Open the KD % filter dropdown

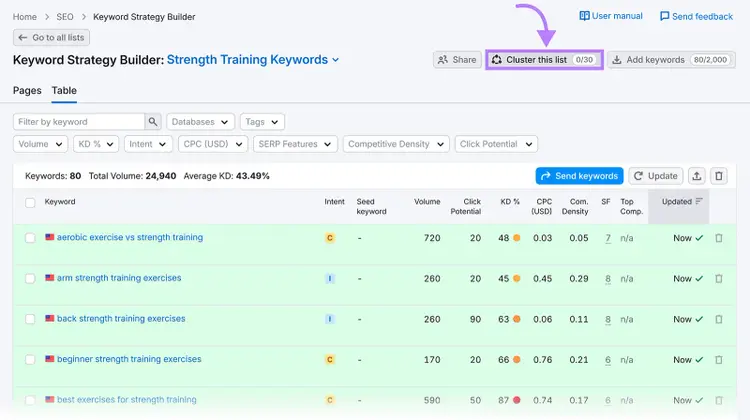[x=96, y=144]
